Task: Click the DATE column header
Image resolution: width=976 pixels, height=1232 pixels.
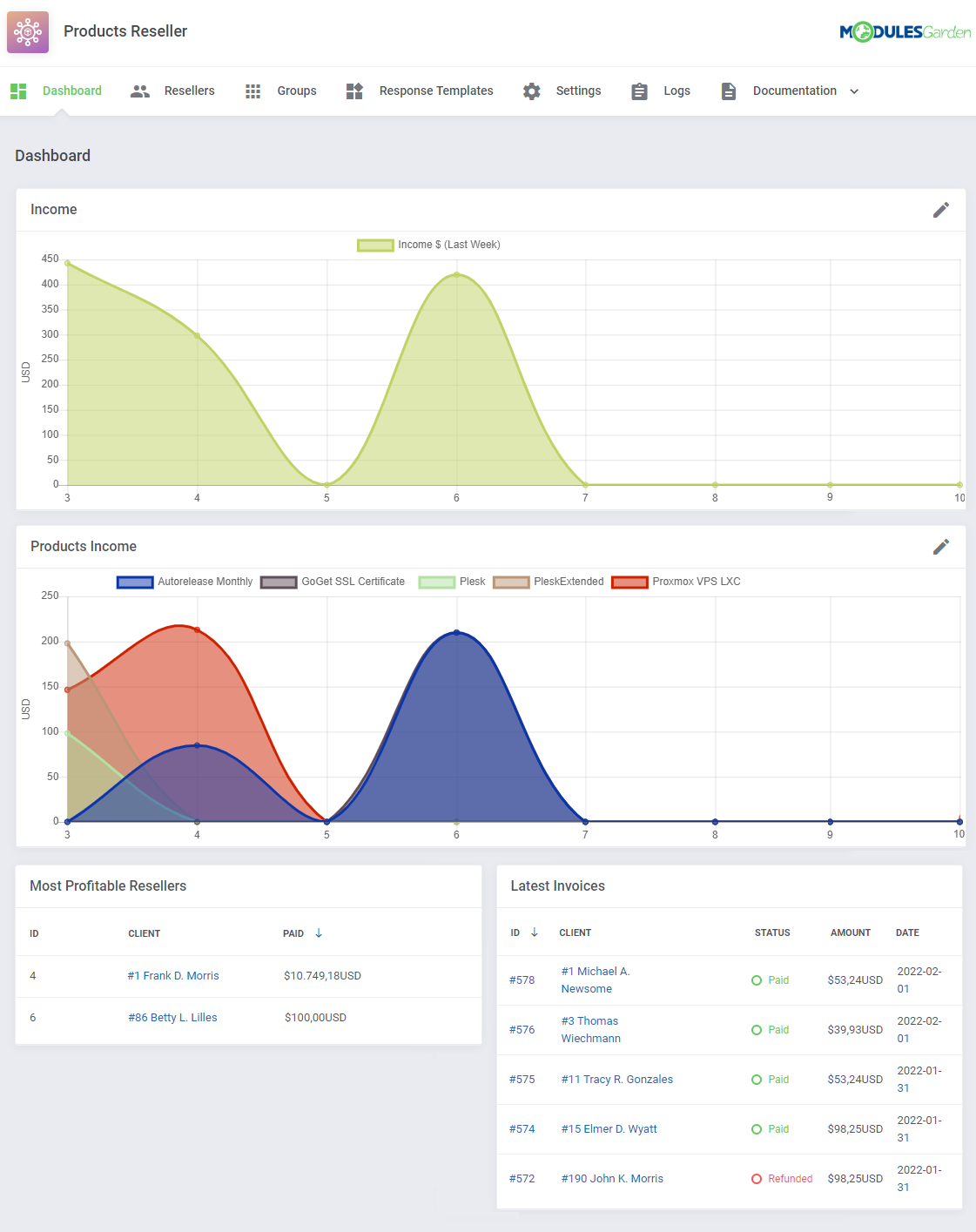Action: pos(907,932)
